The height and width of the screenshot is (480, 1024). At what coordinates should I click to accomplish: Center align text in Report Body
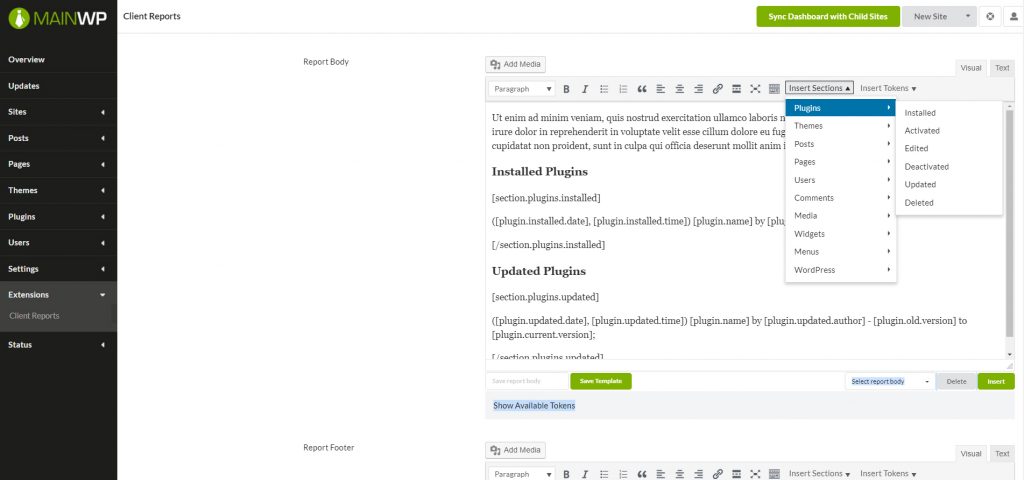(x=679, y=89)
